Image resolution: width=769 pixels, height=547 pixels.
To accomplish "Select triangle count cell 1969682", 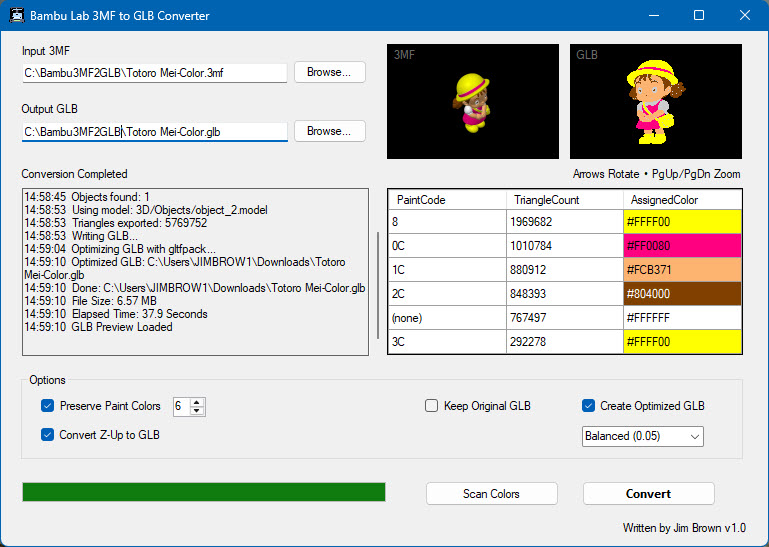I will (x=564, y=222).
